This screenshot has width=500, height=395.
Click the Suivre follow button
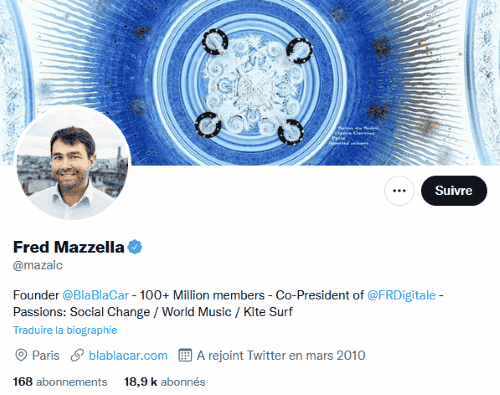click(x=454, y=191)
